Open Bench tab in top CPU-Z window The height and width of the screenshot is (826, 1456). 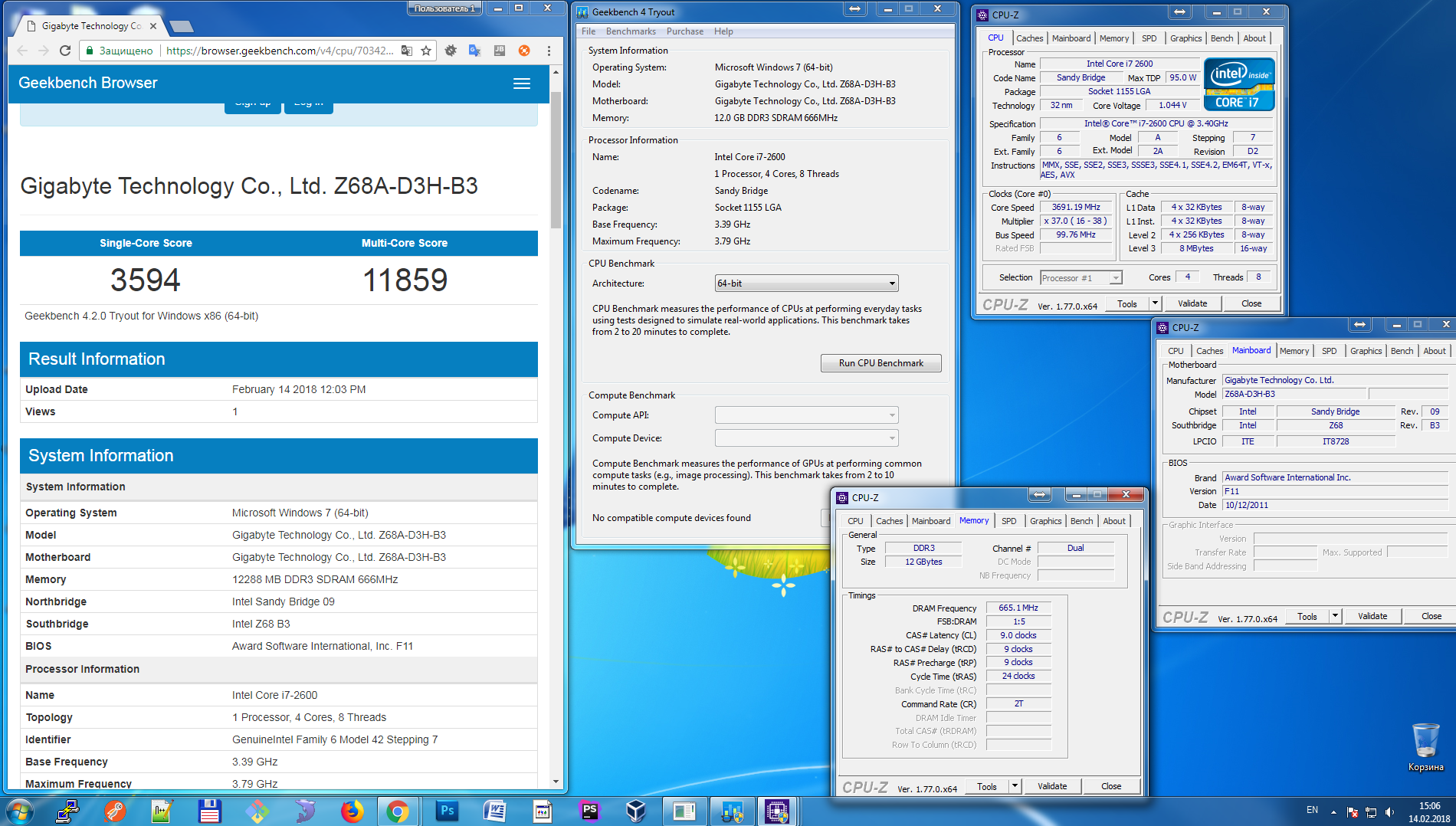(x=1222, y=38)
